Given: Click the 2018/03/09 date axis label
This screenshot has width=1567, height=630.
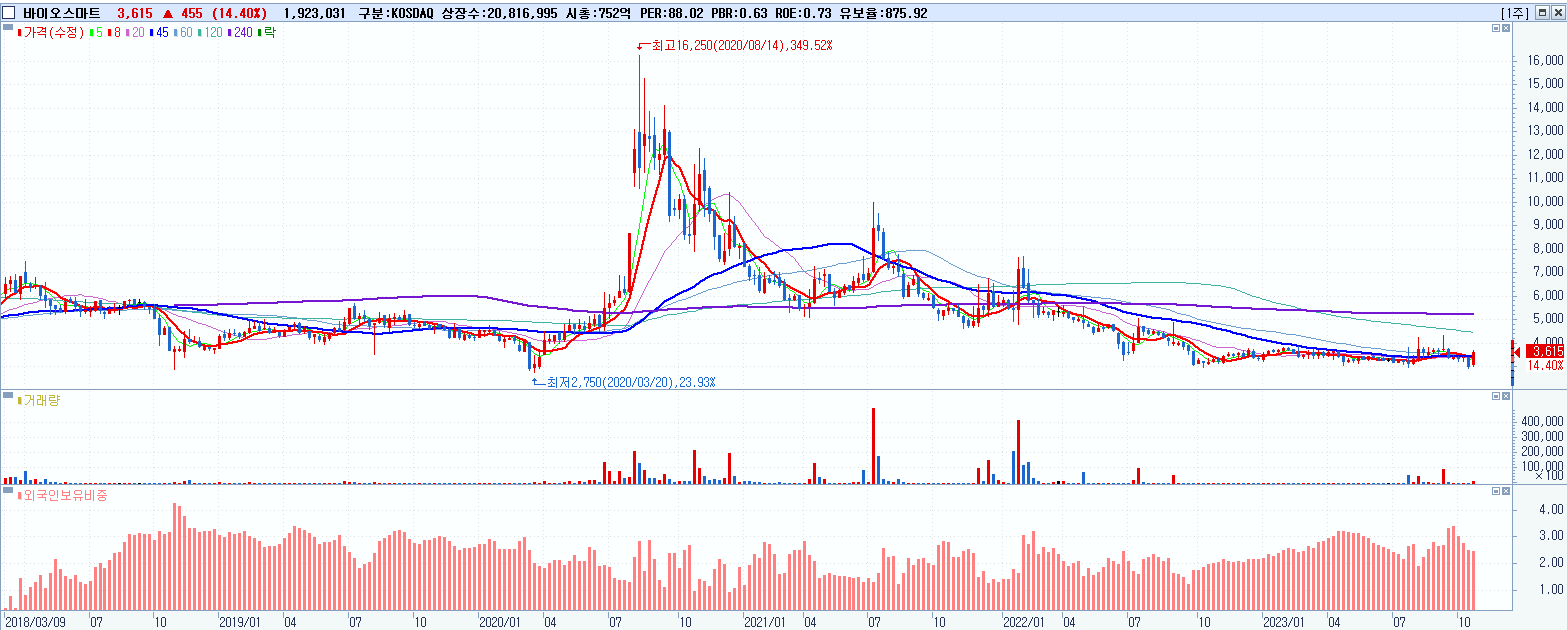Looking at the screenshot, I should pos(36,621).
